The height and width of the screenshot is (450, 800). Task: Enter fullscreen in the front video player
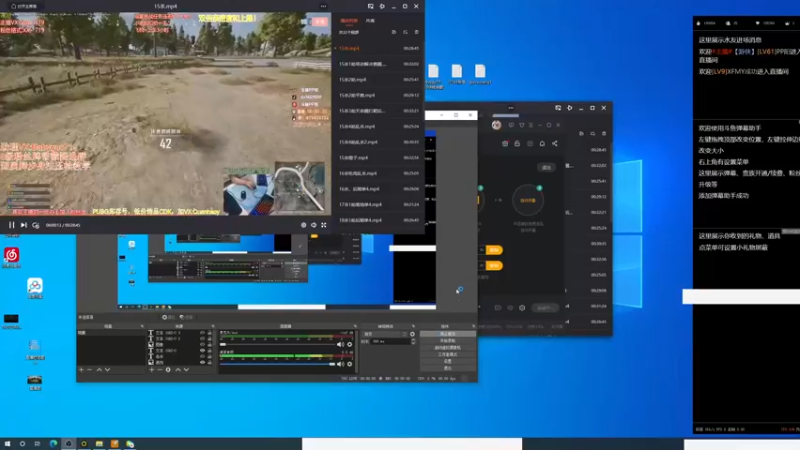[323, 225]
